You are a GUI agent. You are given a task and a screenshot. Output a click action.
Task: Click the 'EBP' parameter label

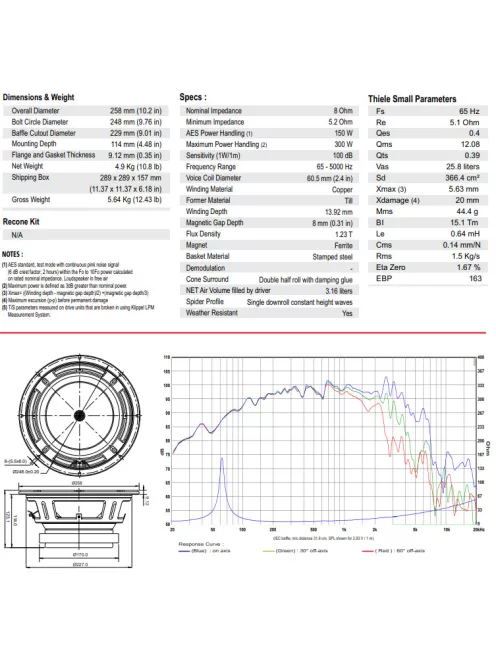tap(384, 278)
